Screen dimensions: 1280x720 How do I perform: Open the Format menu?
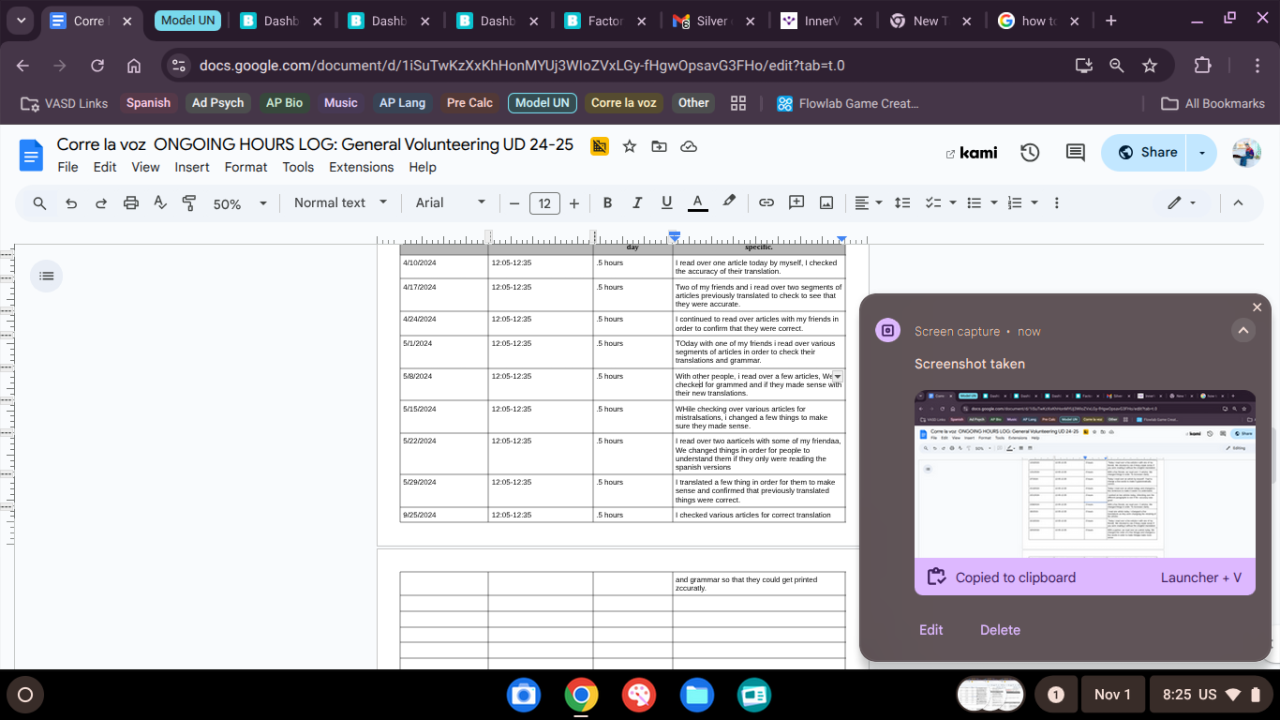coord(246,167)
